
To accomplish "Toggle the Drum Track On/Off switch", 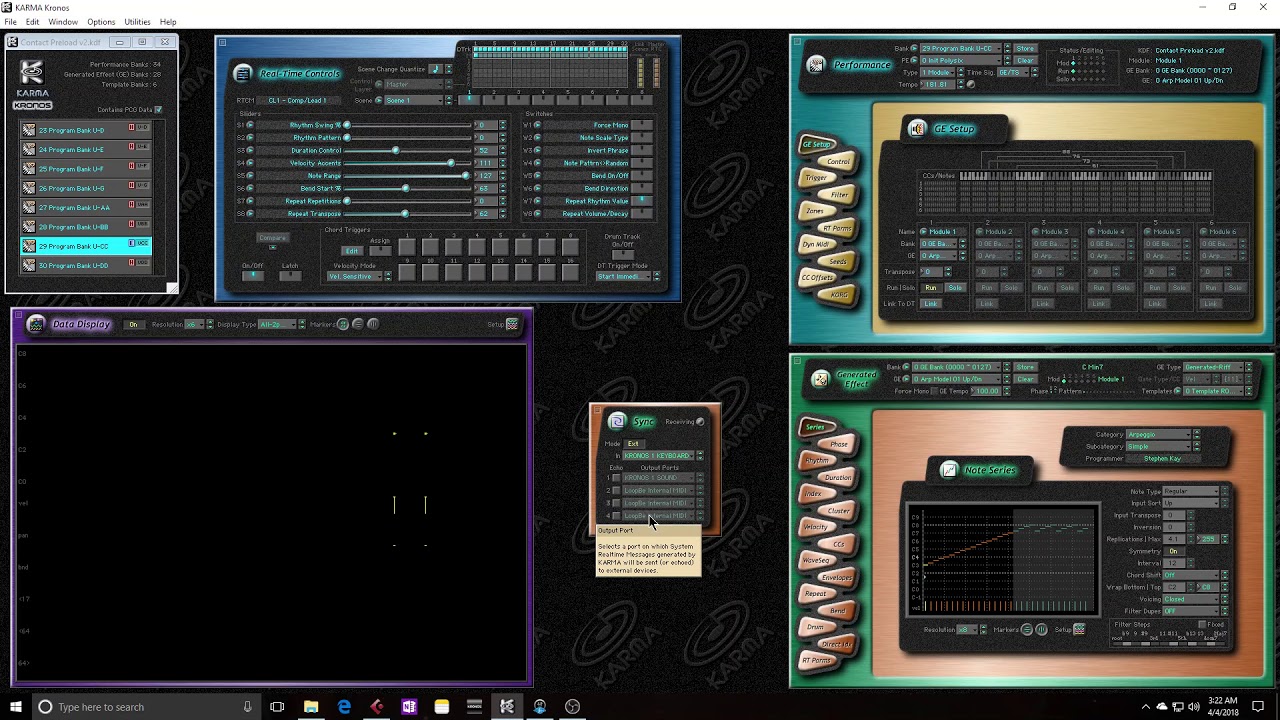I will coord(623,253).
